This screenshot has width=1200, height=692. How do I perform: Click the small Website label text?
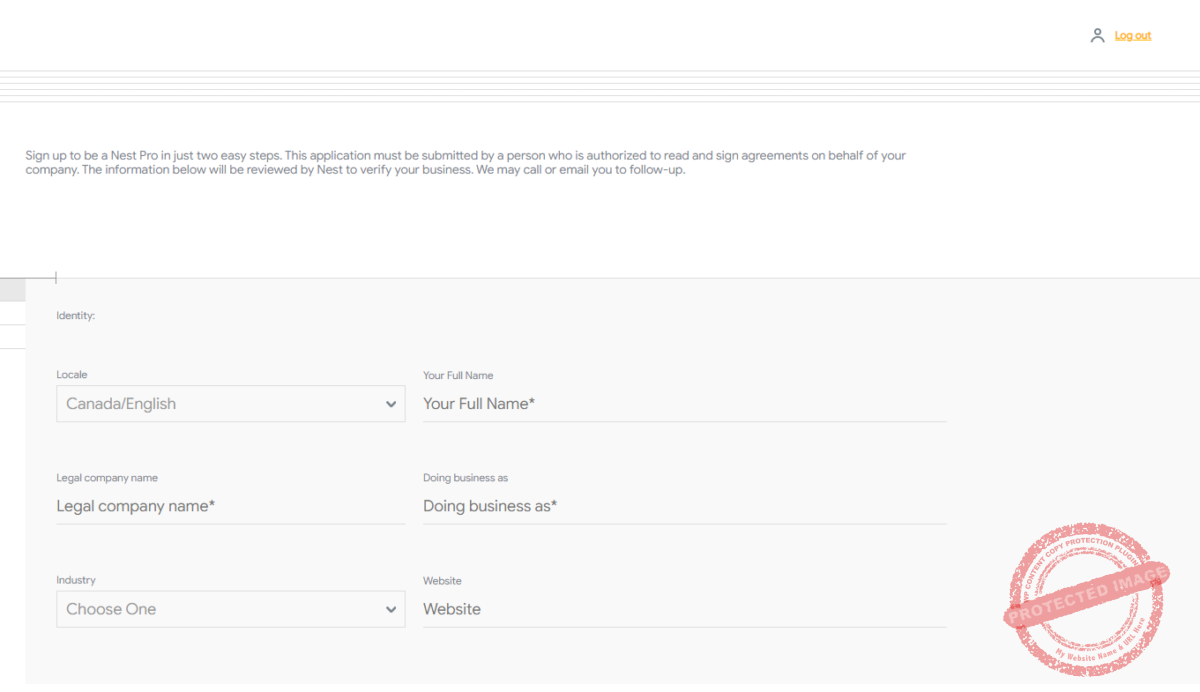(442, 581)
